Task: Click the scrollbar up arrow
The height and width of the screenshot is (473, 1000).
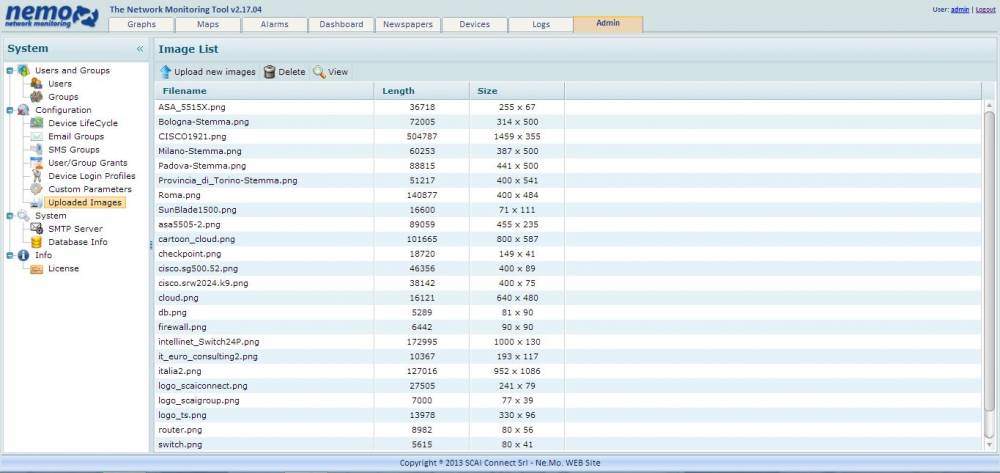Action: click(989, 105)
